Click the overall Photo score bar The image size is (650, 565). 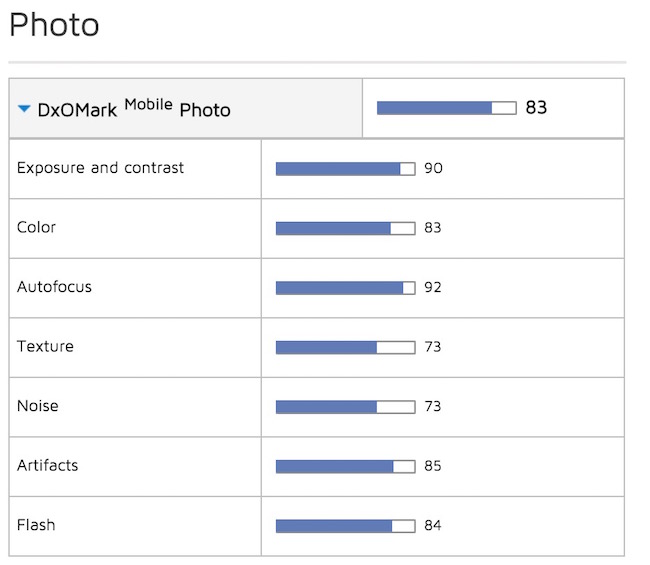(446, 108)
